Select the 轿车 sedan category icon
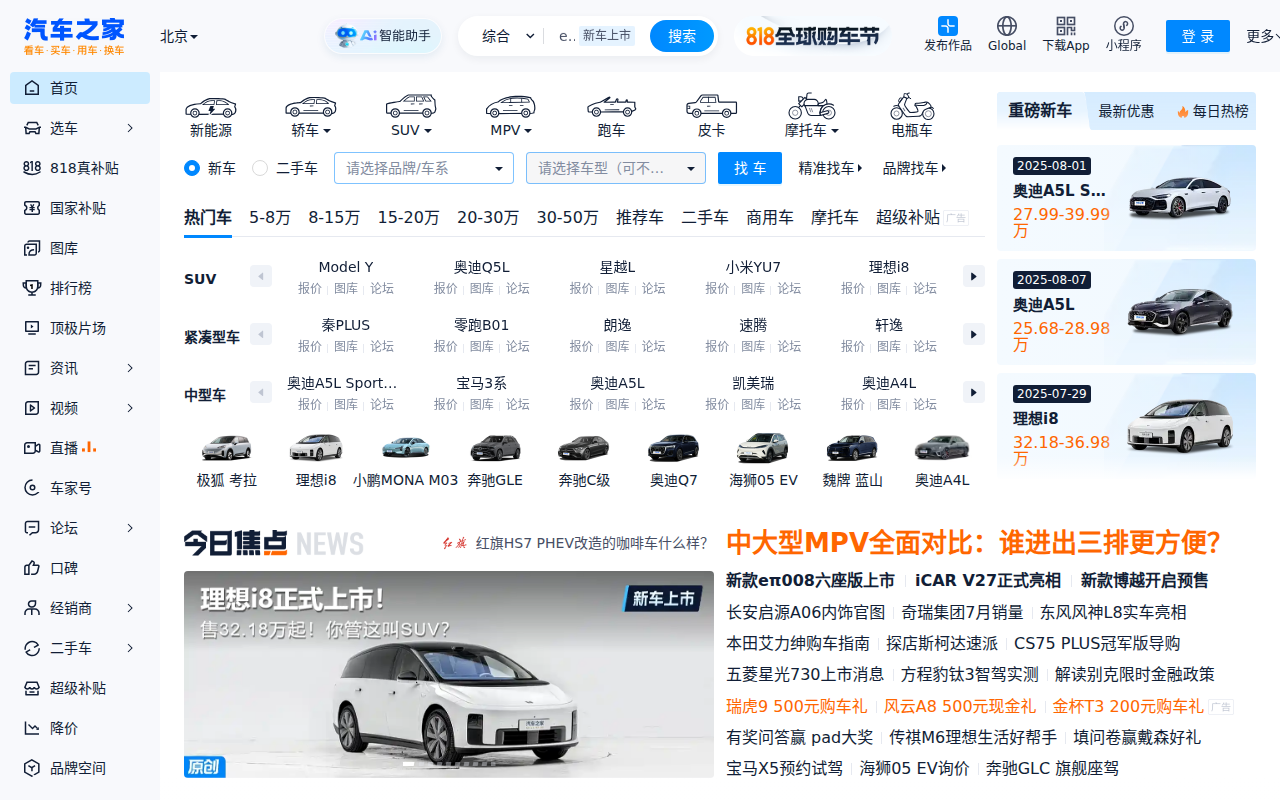This screenshot has height=800, width=1280. 311,107
